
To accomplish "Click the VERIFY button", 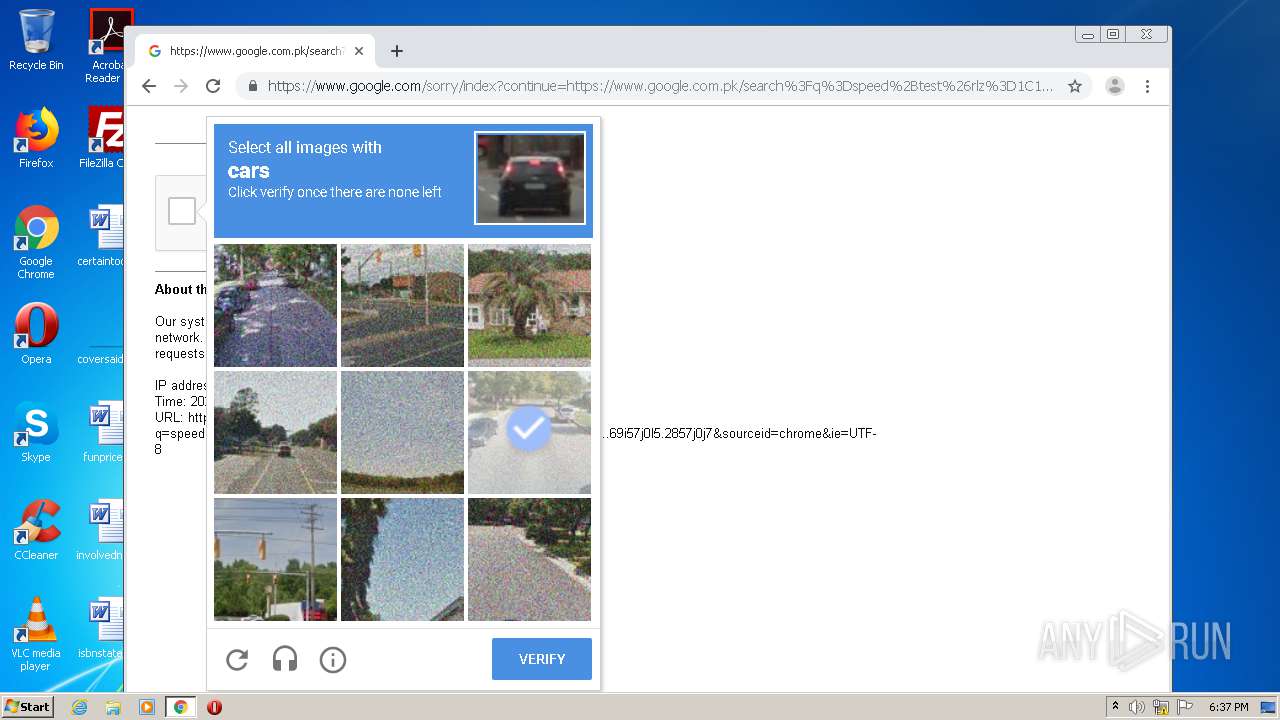I will pyautogui.click(x=542, y=659).
